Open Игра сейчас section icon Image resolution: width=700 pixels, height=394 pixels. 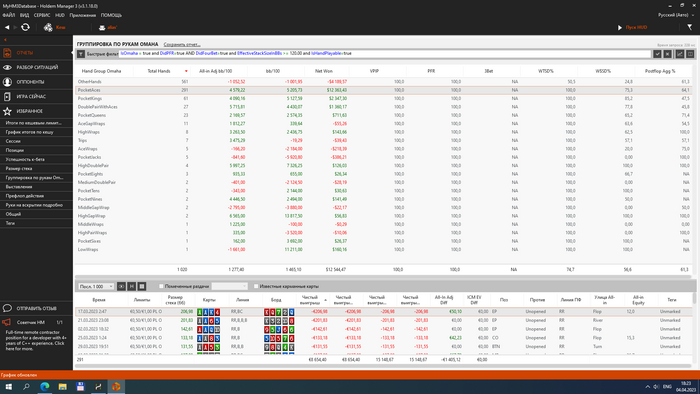[x=7, y=96]
